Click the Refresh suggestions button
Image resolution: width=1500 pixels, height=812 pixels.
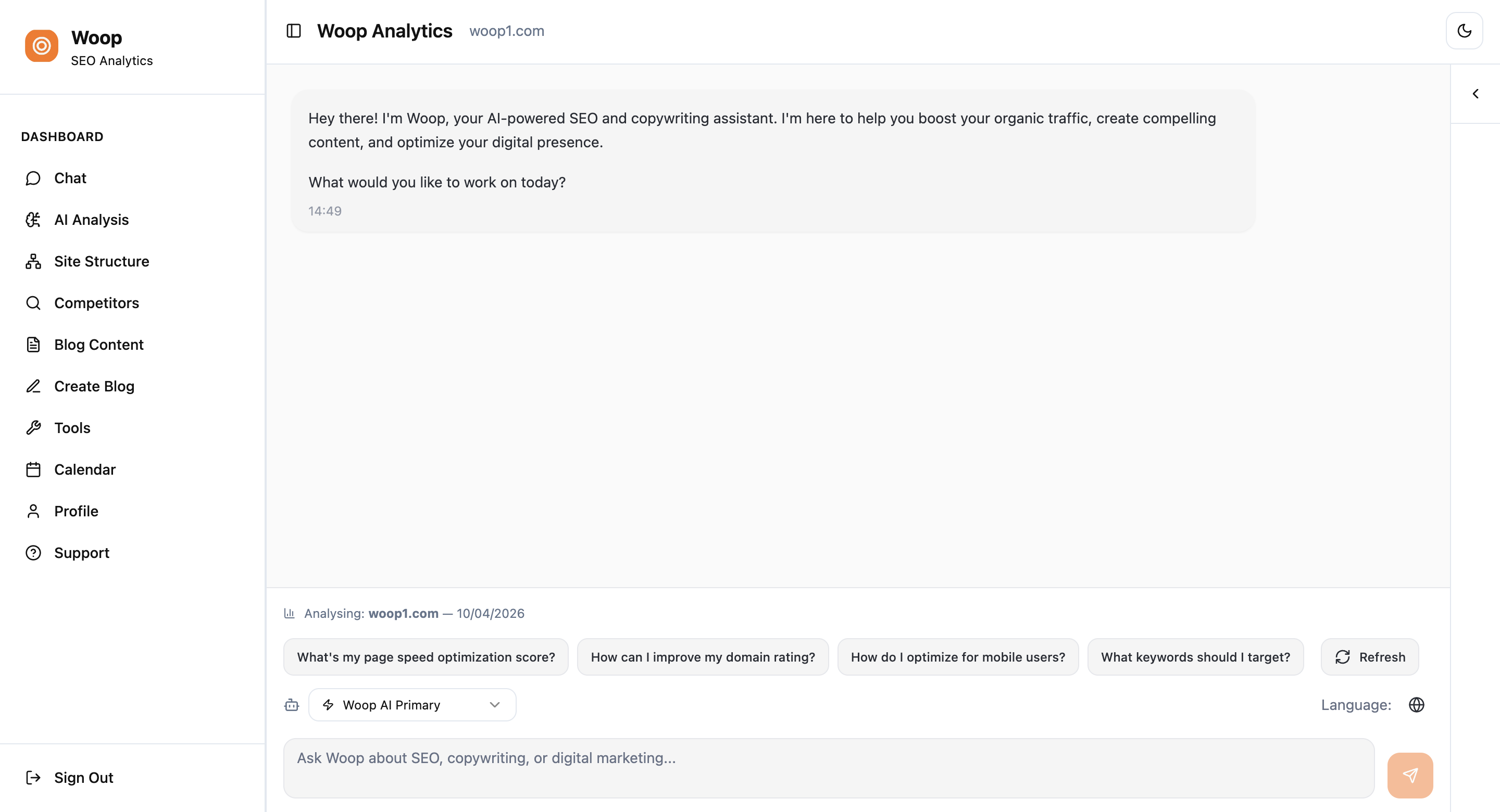click(1370, 657)
